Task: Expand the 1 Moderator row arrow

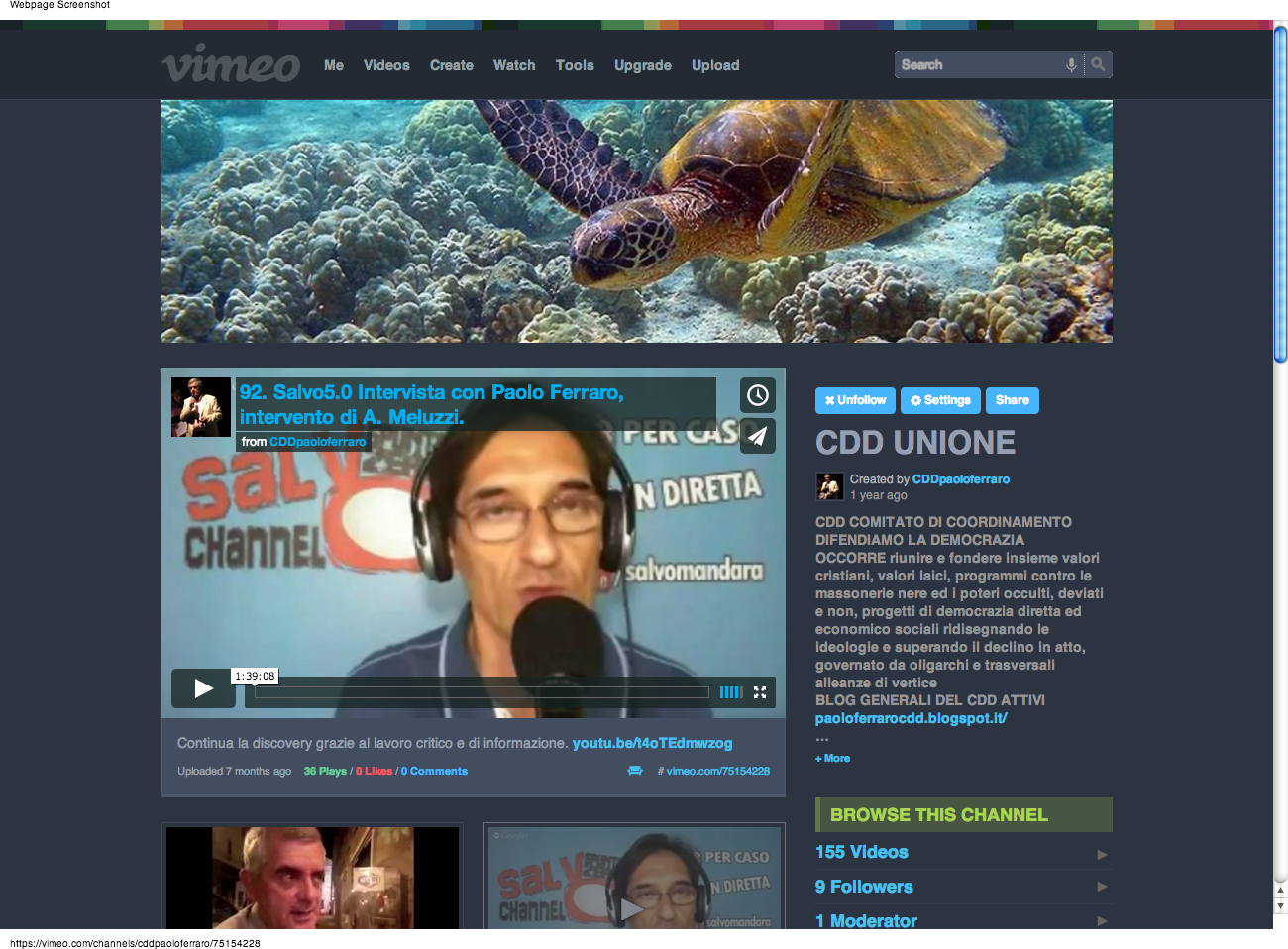Action: tap(1102, 921)
